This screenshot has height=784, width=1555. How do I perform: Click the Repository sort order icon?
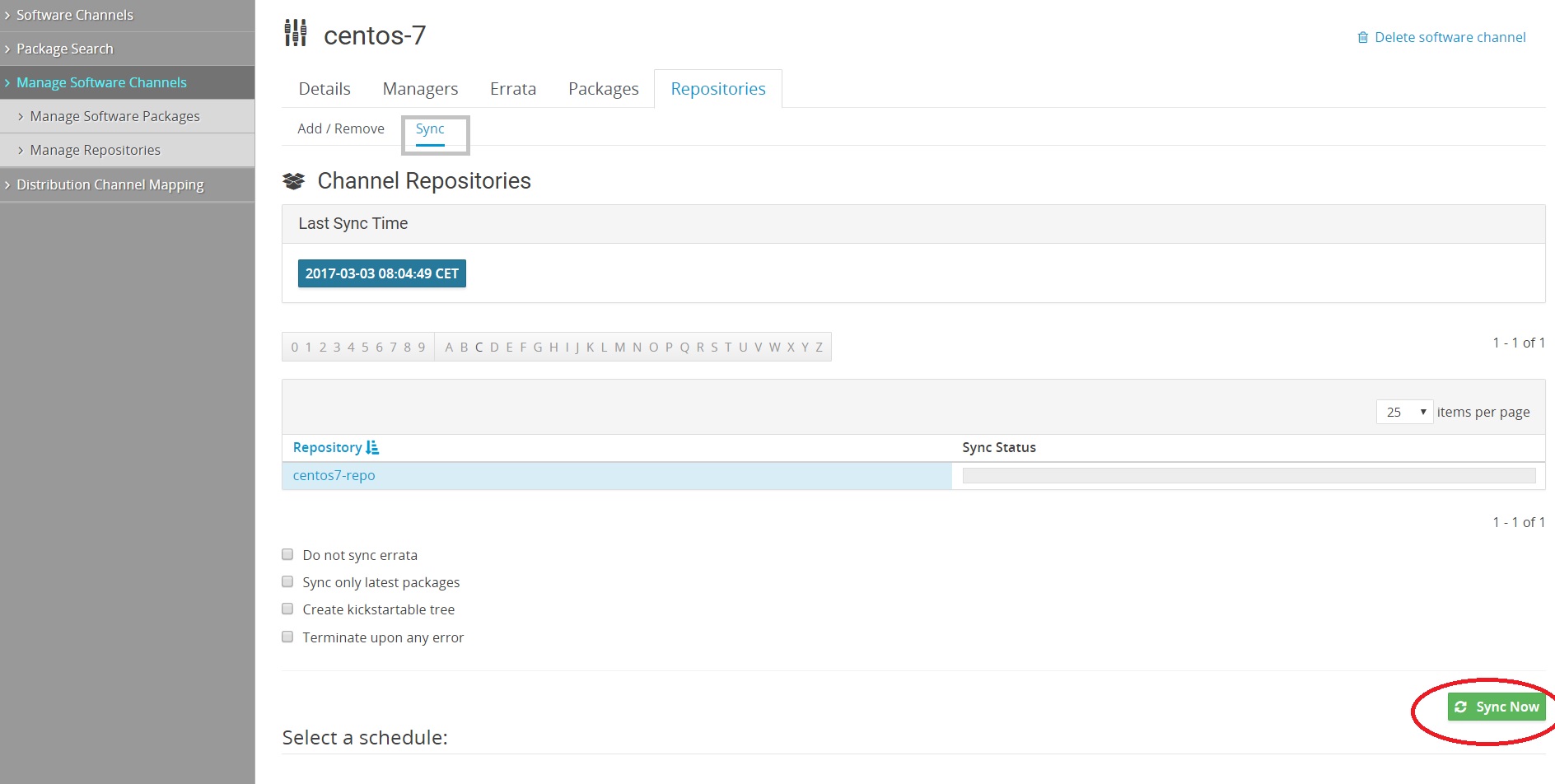tap(372, 447)
